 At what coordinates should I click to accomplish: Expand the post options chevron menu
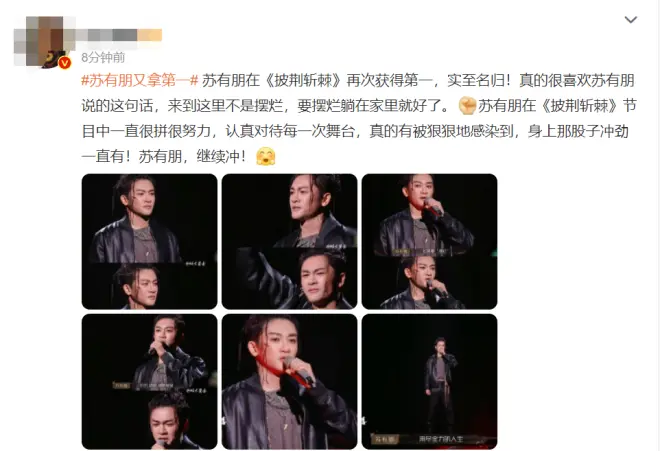630,19
